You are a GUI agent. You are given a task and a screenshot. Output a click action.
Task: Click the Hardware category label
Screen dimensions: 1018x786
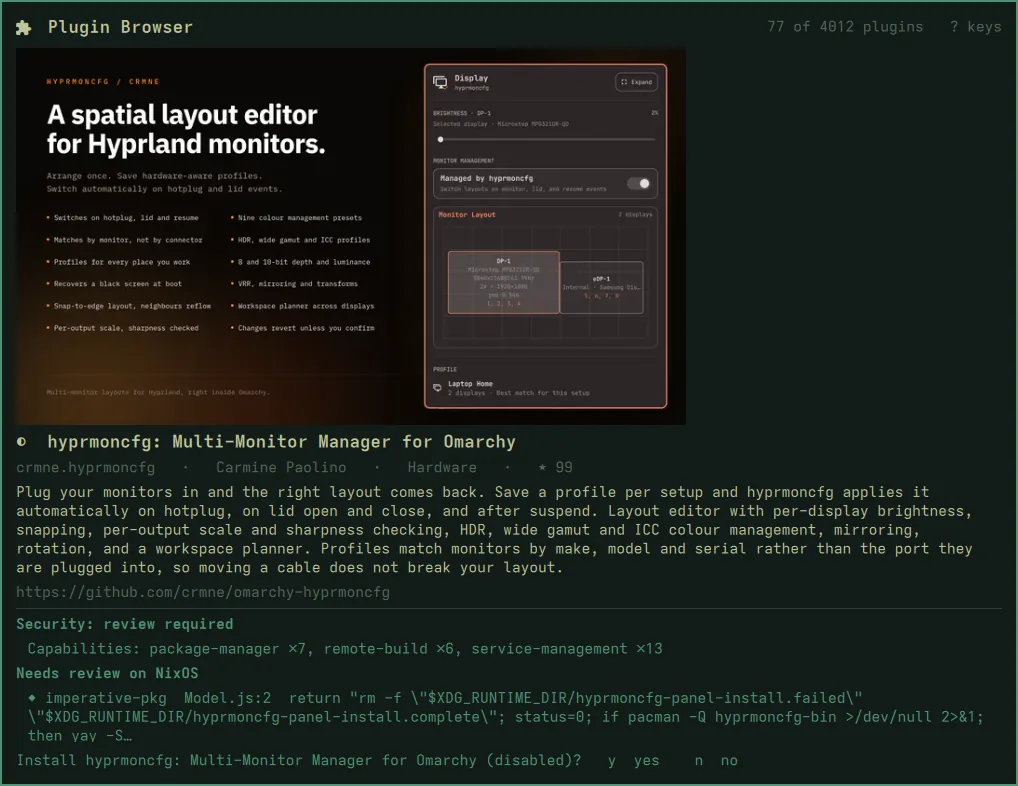pyautogui.click(x=442, y=467)
